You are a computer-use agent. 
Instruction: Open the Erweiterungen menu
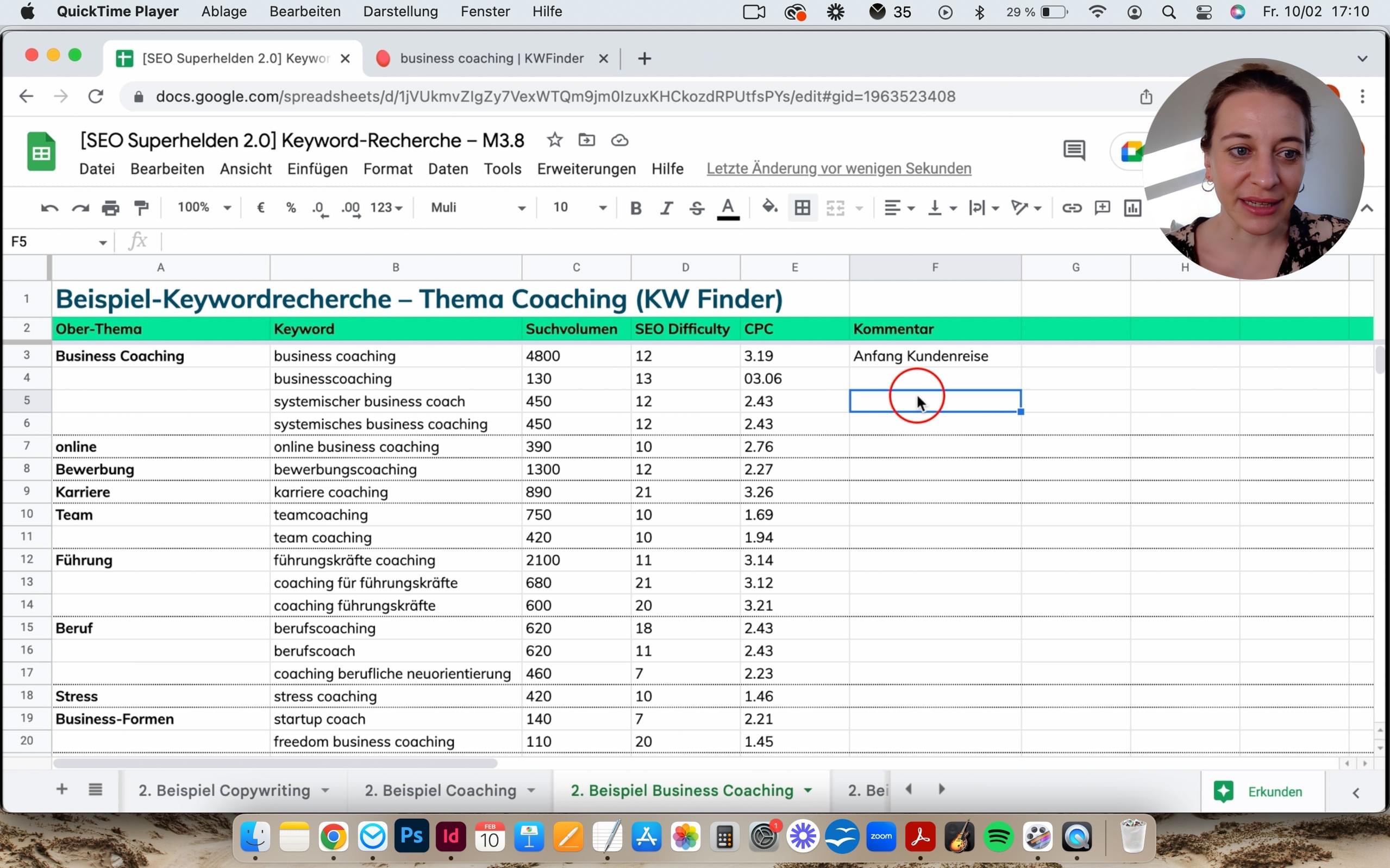(x=586, y=169)
